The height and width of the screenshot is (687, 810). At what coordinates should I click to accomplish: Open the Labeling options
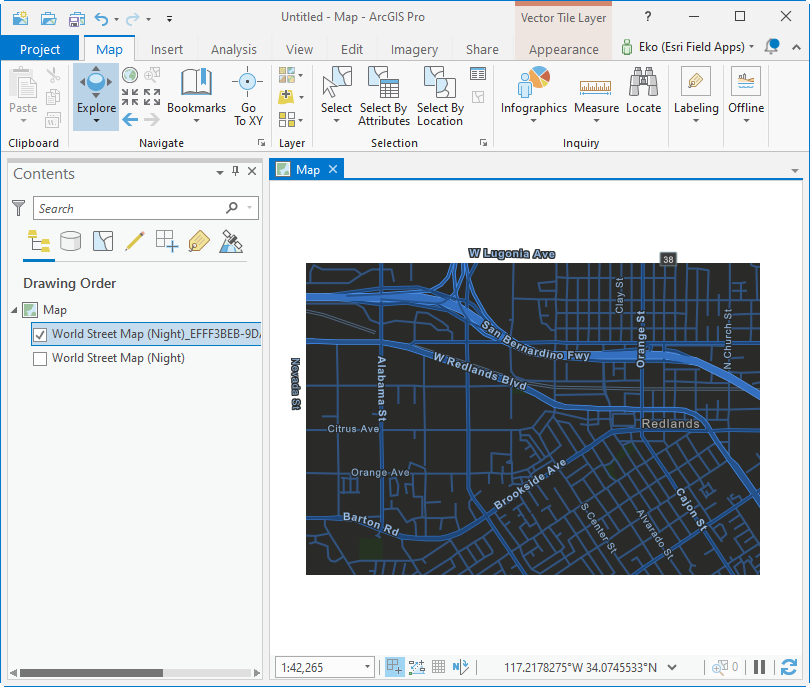point(696,95)
